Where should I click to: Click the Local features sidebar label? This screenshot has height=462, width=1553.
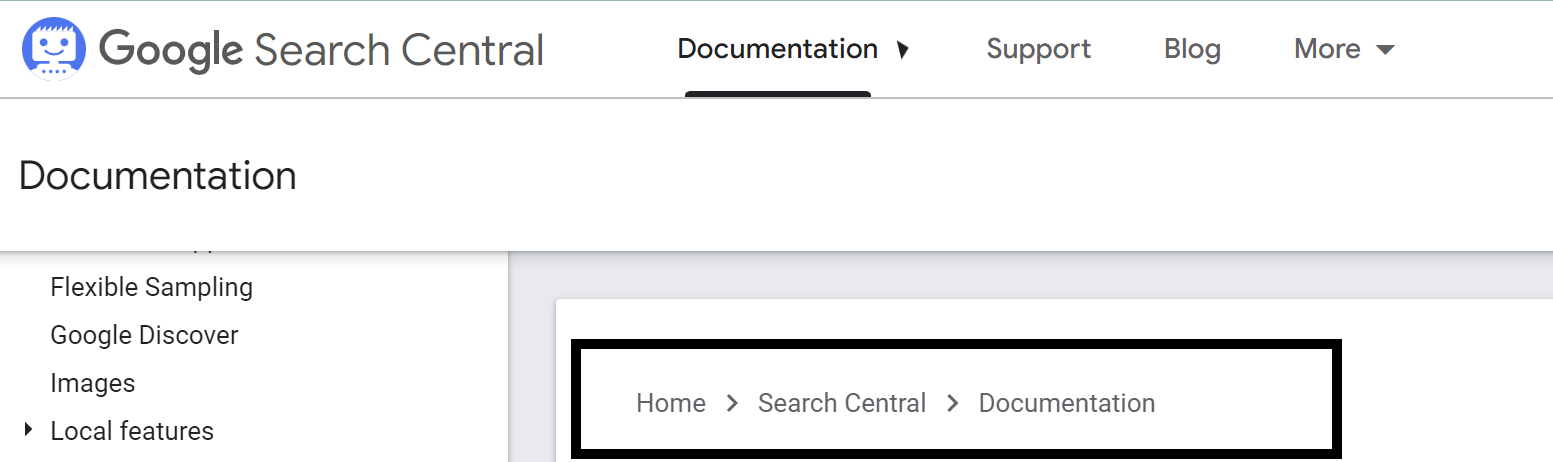tap(132, 431)
